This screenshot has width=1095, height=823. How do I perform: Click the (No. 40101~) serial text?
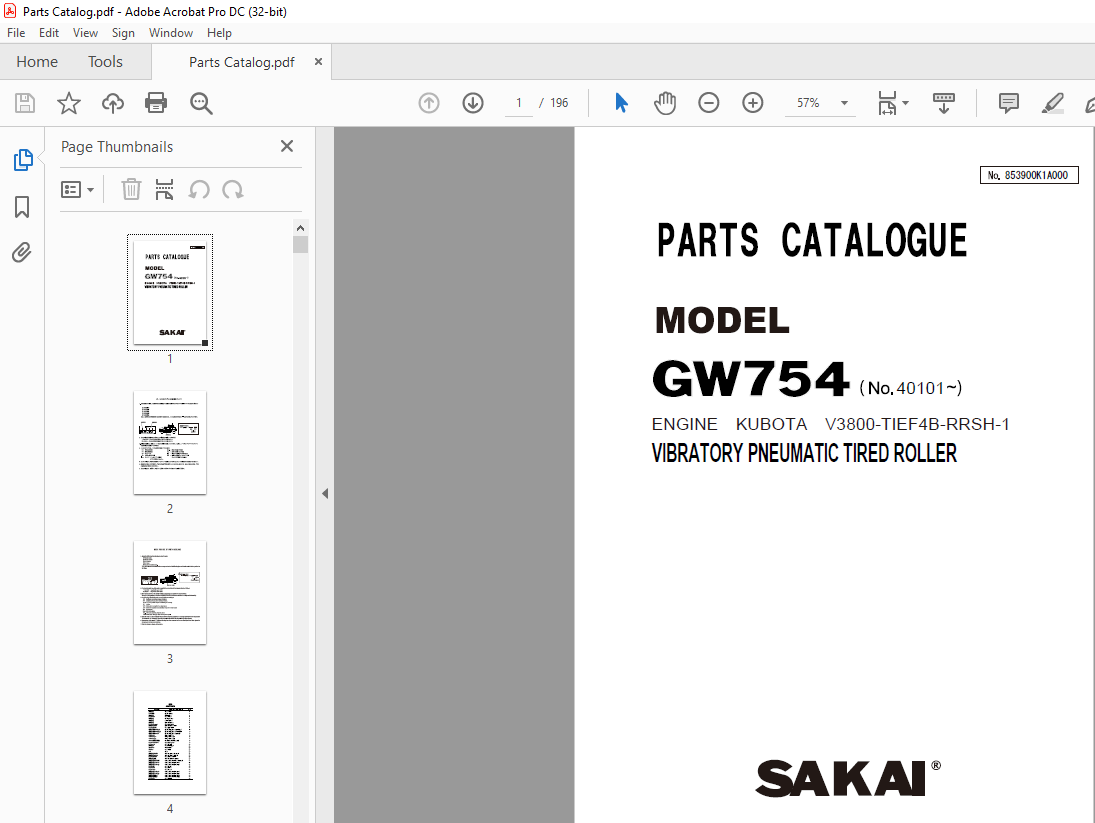pos(911,388)
